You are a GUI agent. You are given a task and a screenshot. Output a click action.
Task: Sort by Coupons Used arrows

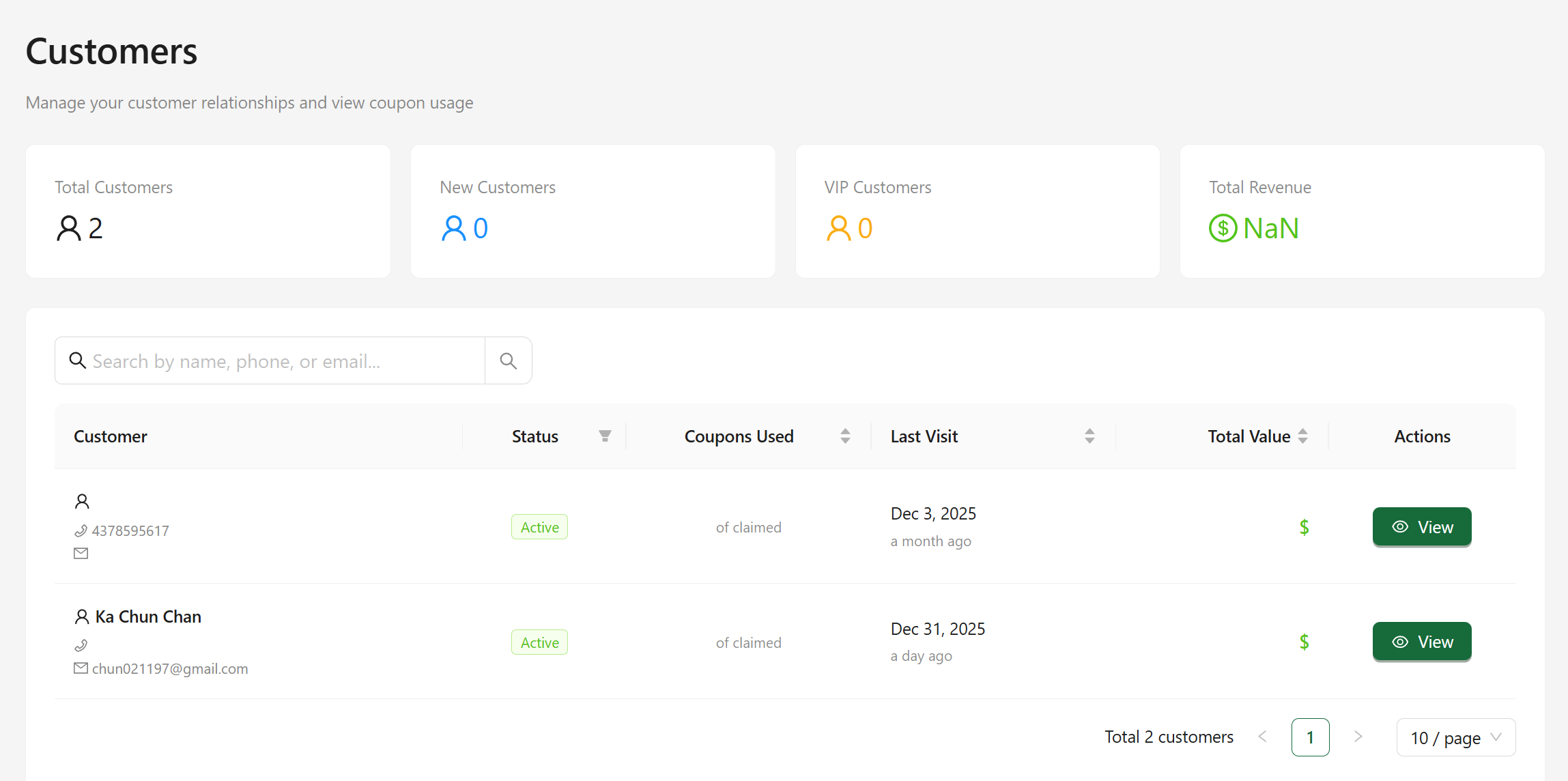point(845,436)
